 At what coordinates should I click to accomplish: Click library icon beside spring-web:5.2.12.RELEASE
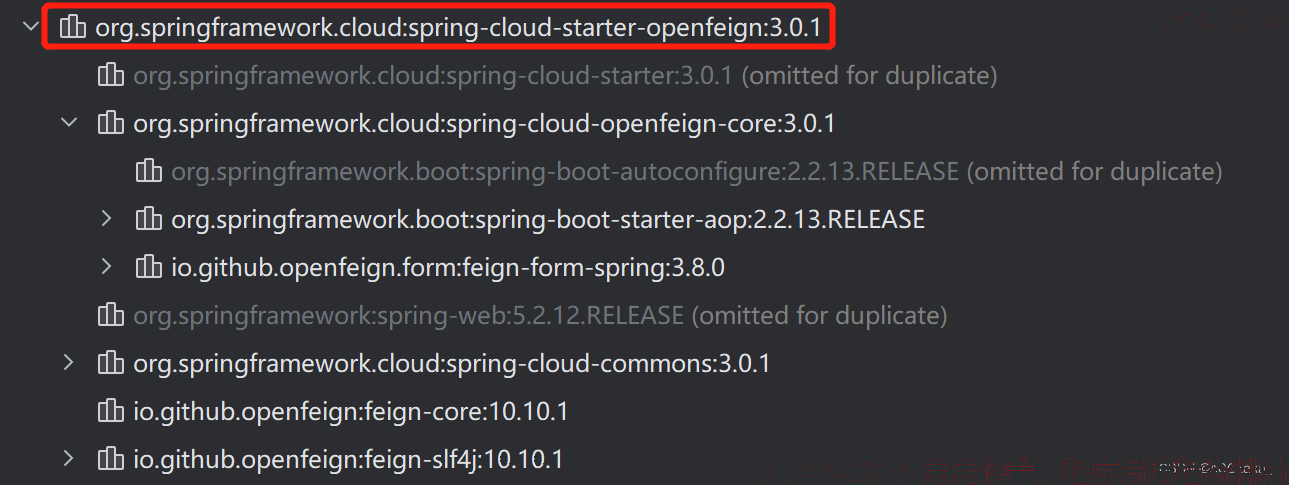point(110,315)
